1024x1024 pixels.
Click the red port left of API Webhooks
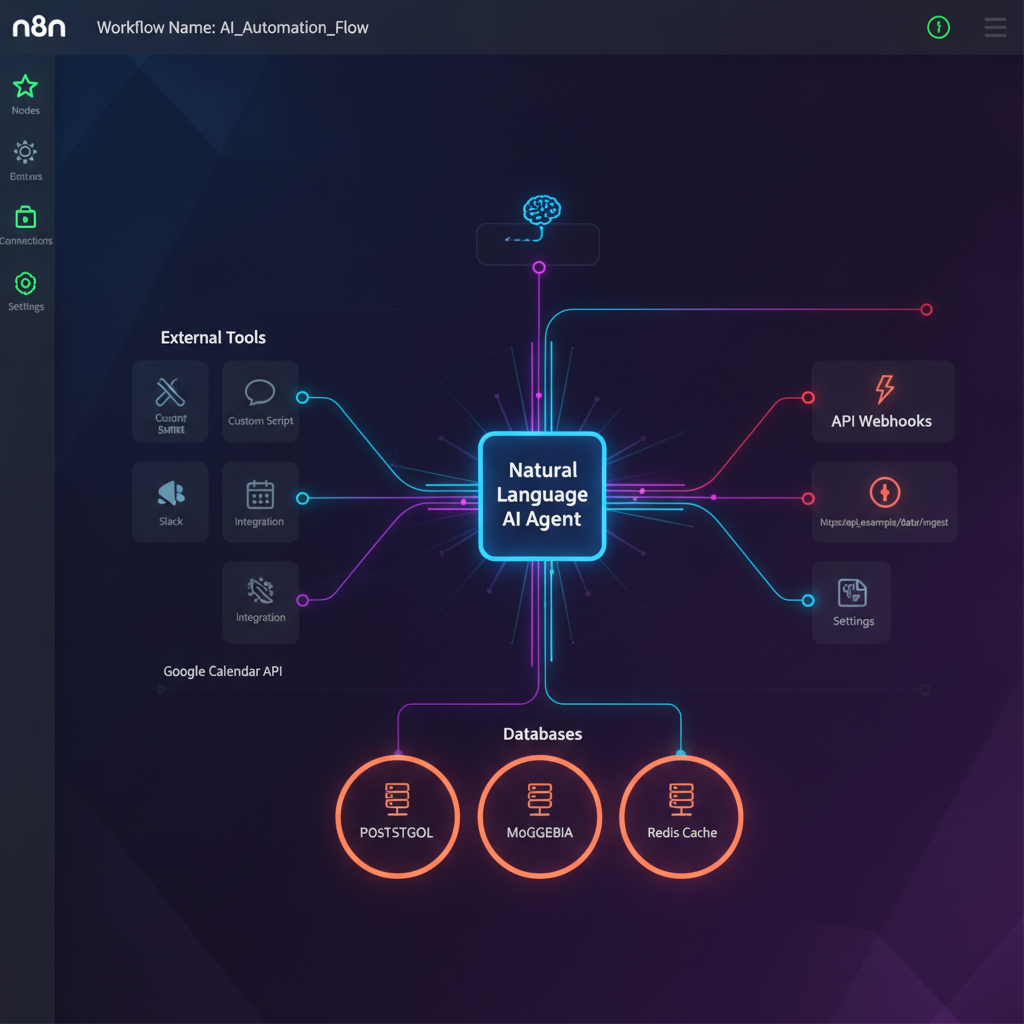coord(808,398)
